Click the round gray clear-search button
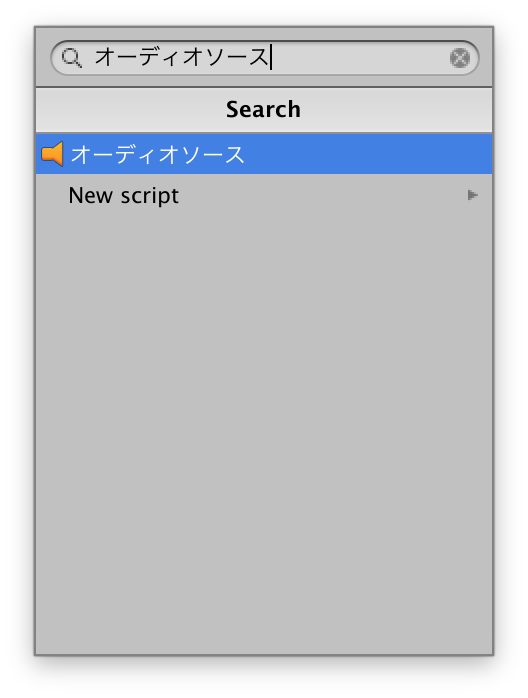Viewport: 528px width, 698px height. point(459,58)
